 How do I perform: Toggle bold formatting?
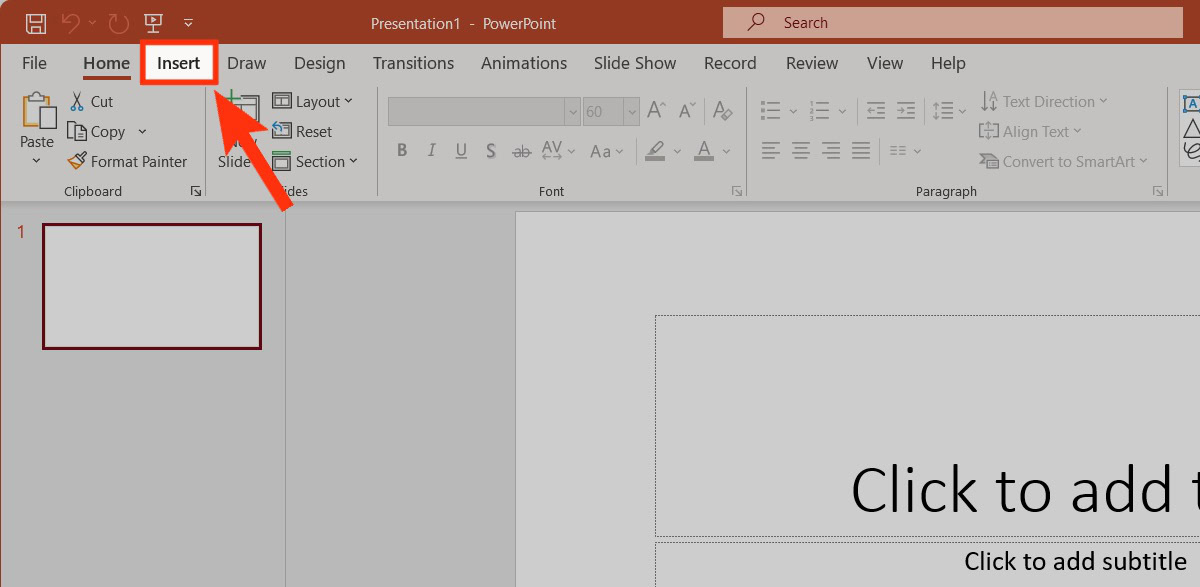402,151
